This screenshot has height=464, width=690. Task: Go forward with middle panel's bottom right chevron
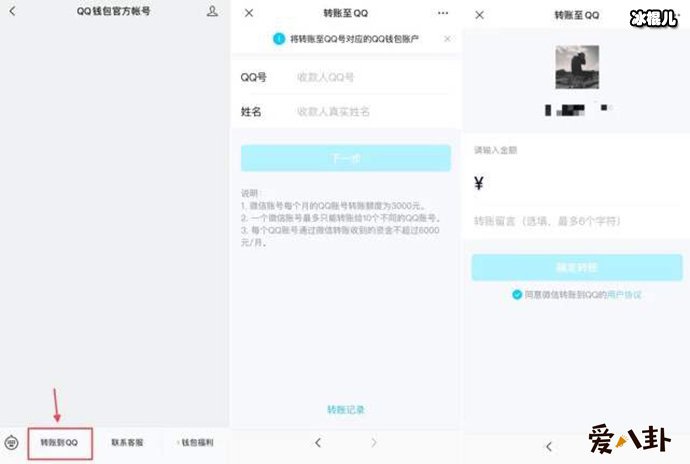click(x=374, y=442)
